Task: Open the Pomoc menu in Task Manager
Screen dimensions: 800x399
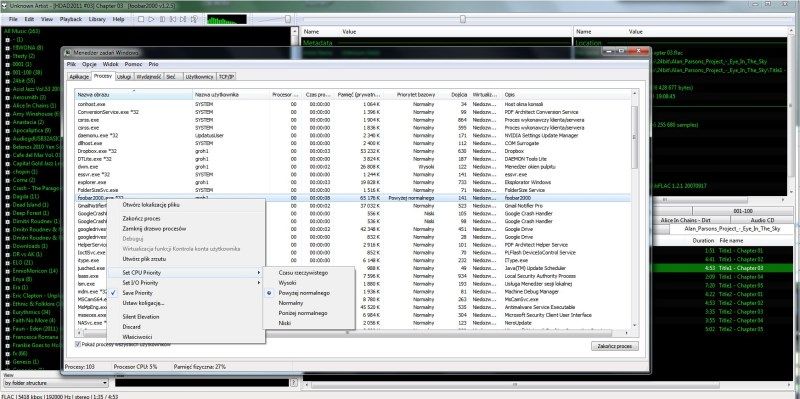Action: point(134,64)
